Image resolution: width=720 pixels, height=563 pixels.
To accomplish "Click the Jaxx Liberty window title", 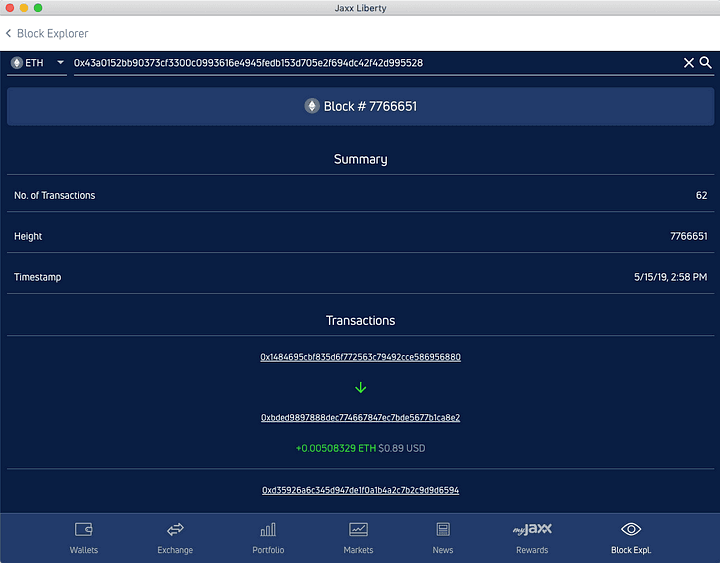I will [x=360, y=8].
